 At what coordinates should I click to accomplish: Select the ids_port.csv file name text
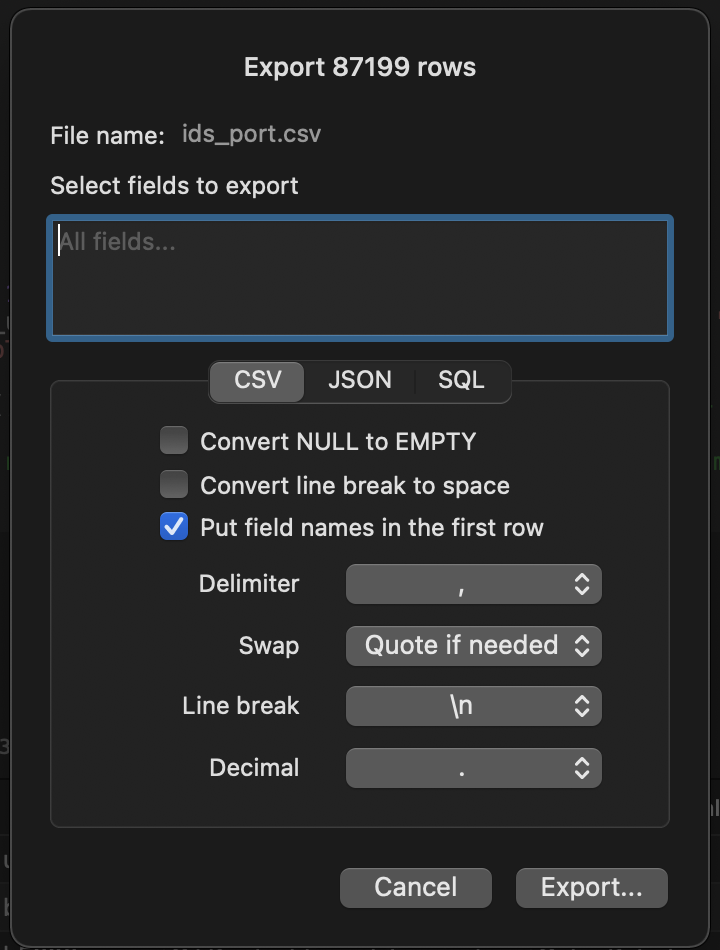tap(251, 134)
